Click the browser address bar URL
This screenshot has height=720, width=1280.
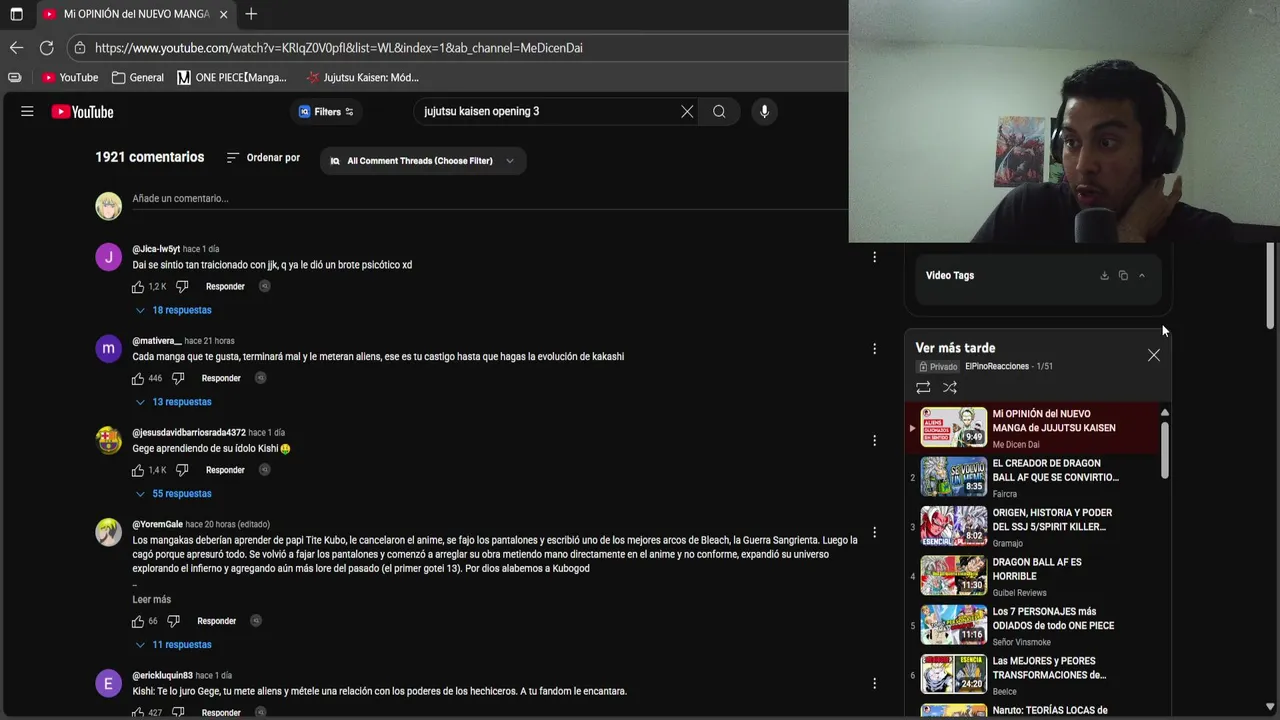339,48
